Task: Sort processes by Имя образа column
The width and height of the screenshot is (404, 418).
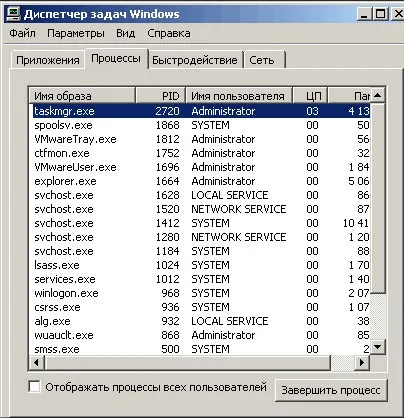Action: [x=82, y=96]
